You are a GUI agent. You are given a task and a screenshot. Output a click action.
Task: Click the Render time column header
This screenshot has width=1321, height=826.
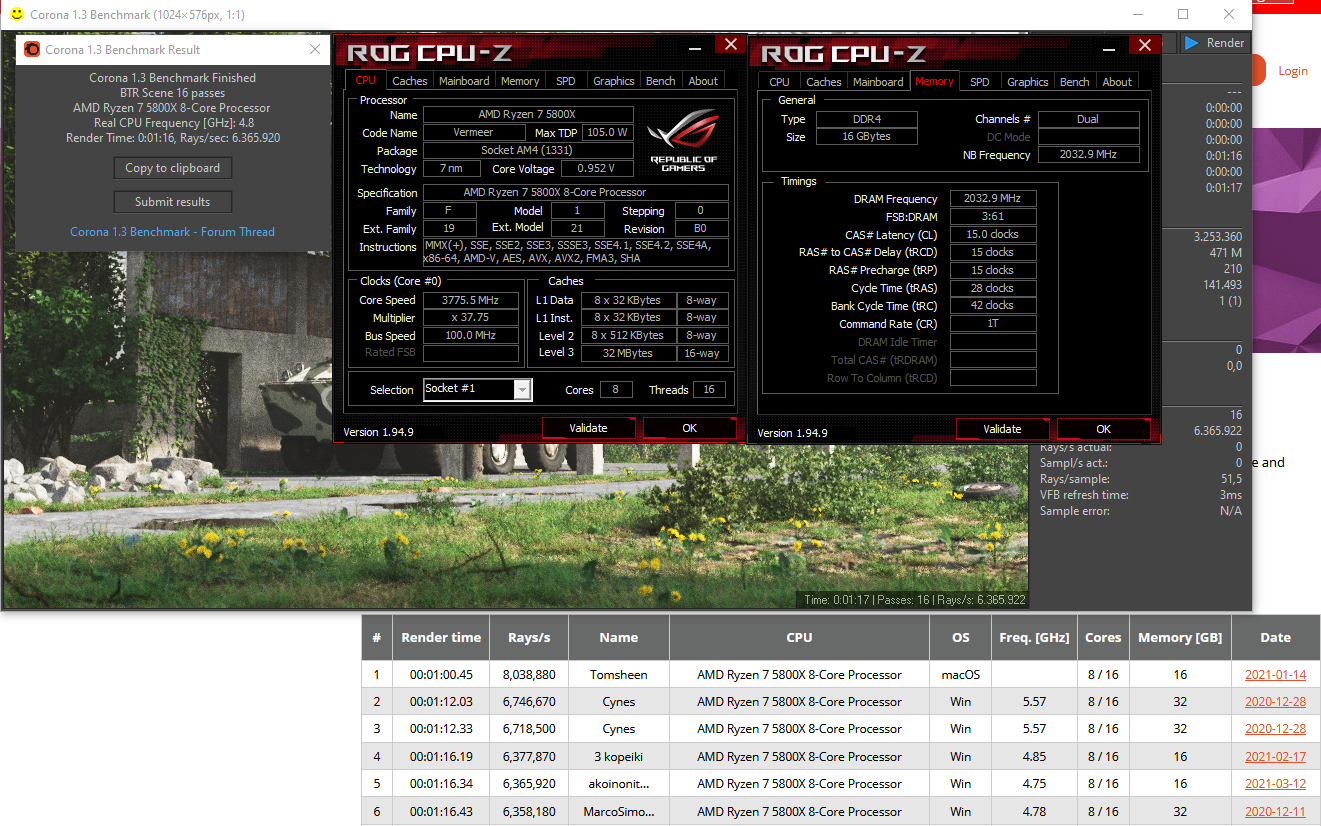(441, 637)
